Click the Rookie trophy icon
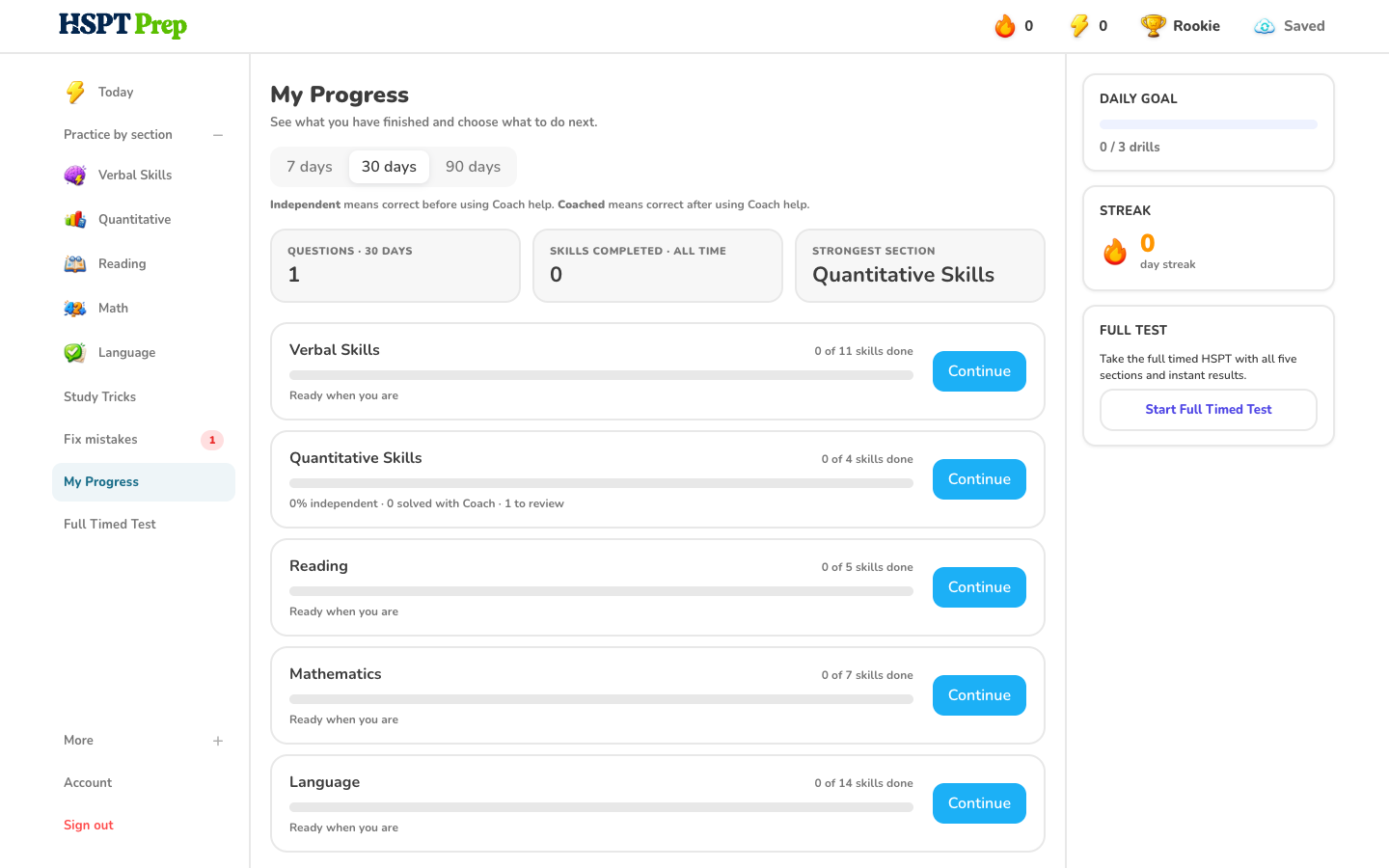Viewport: 1389px width, 868px height. 1153,26
